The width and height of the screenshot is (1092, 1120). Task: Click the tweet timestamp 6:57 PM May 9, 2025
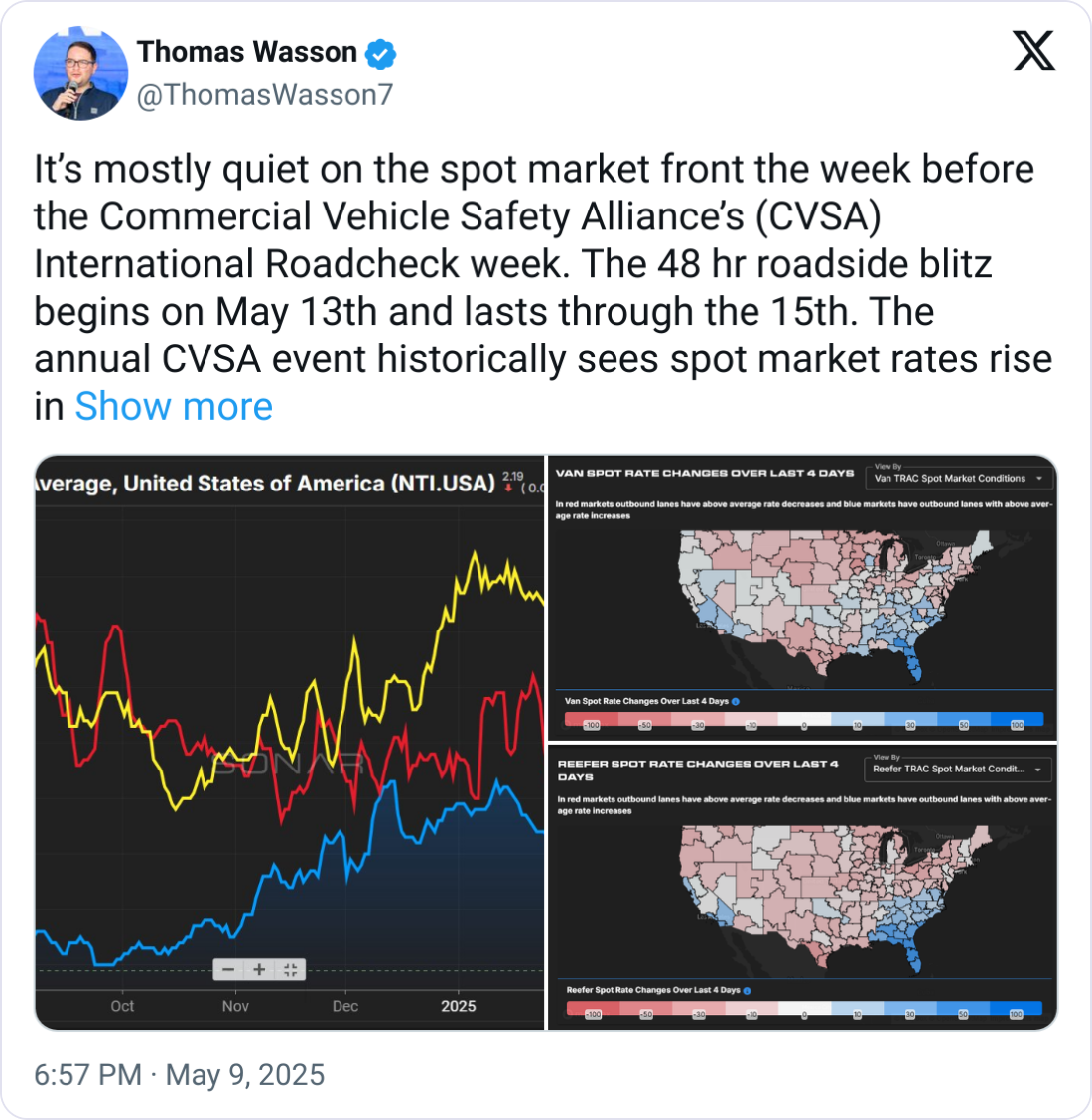point(180,1075)
